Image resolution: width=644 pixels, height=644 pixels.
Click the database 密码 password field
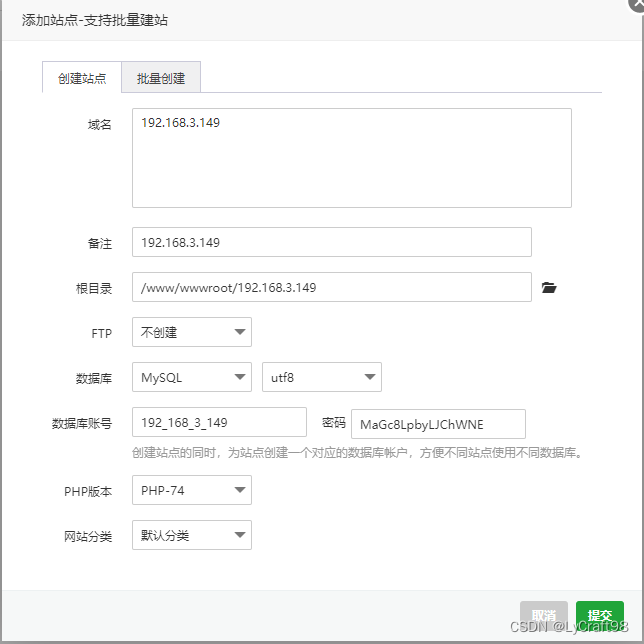[x=438, y=424]
